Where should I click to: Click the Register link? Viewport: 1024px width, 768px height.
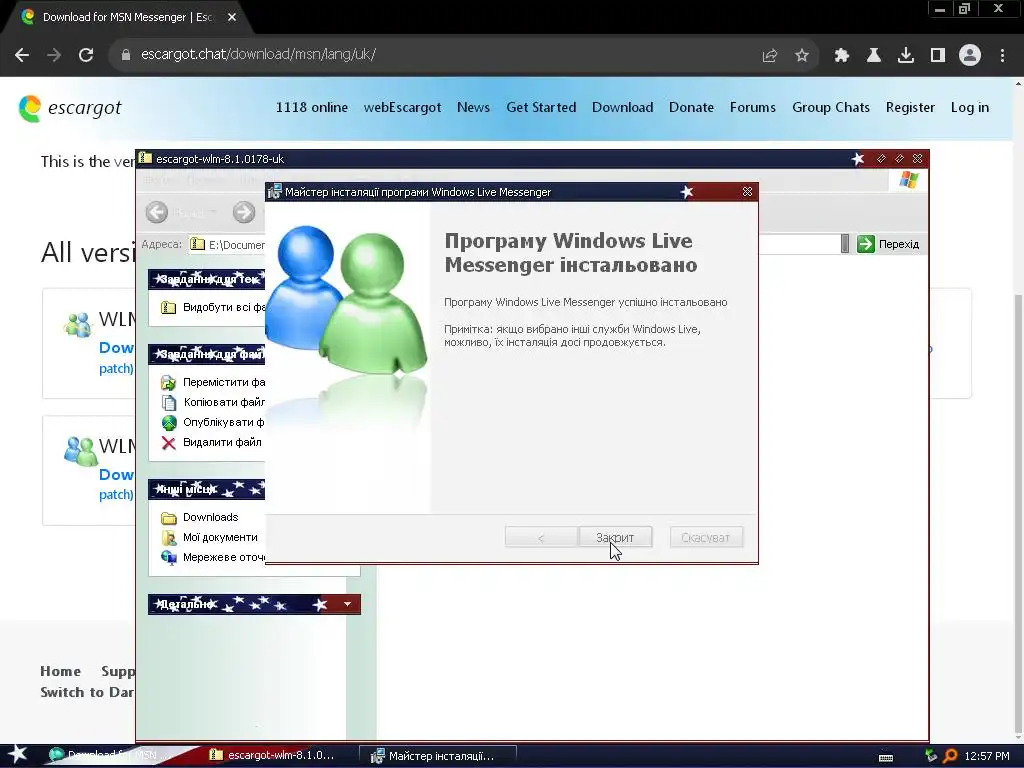pyautogui.click(x=910, y=107)
